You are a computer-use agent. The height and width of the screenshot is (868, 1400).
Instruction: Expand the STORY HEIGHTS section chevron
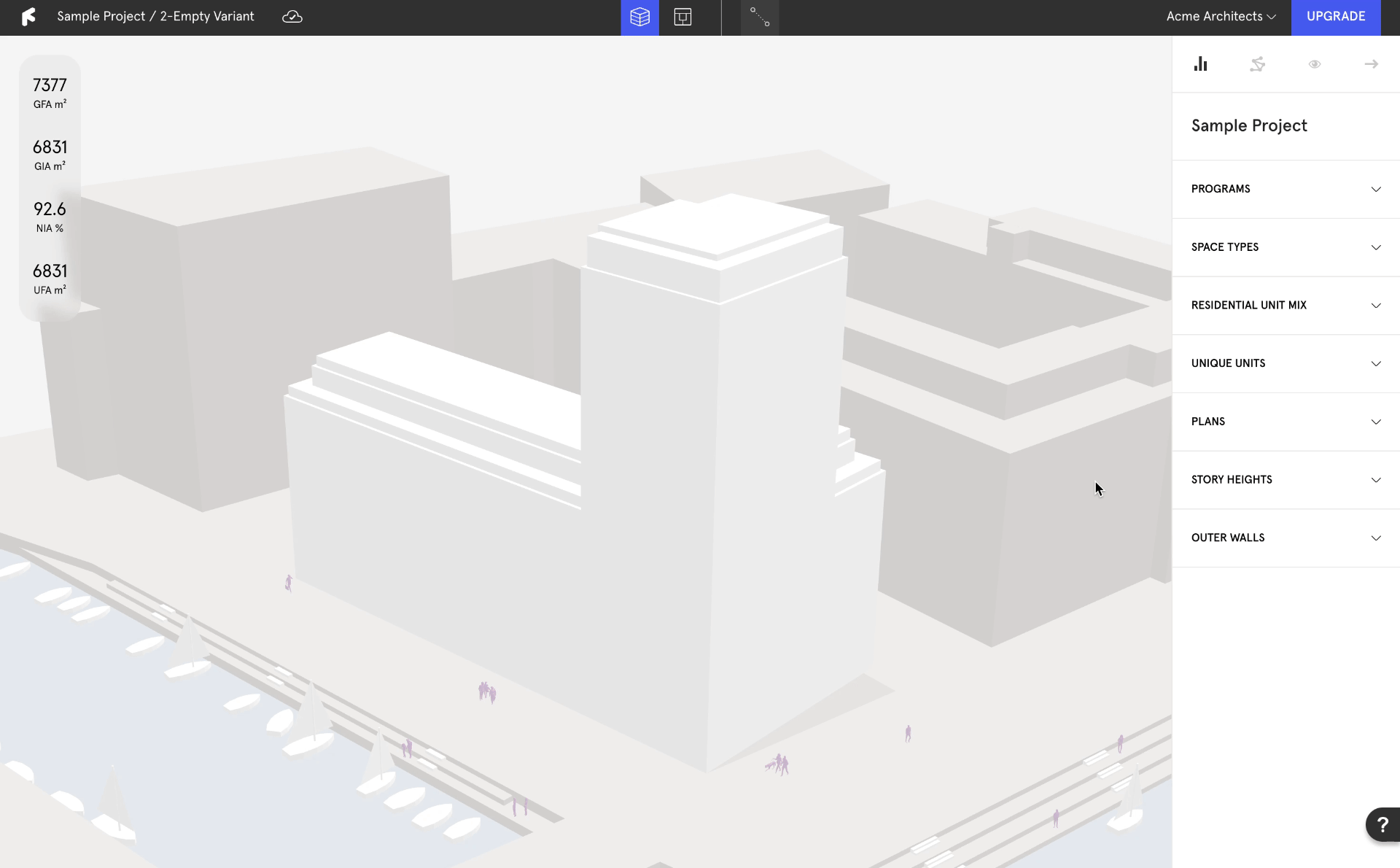pyautogui.click(x=1375, y=480)
